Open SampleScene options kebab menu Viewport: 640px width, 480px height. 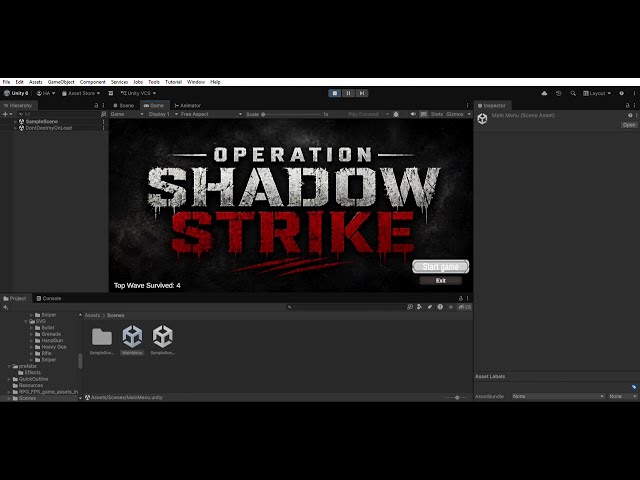point(103,122)
